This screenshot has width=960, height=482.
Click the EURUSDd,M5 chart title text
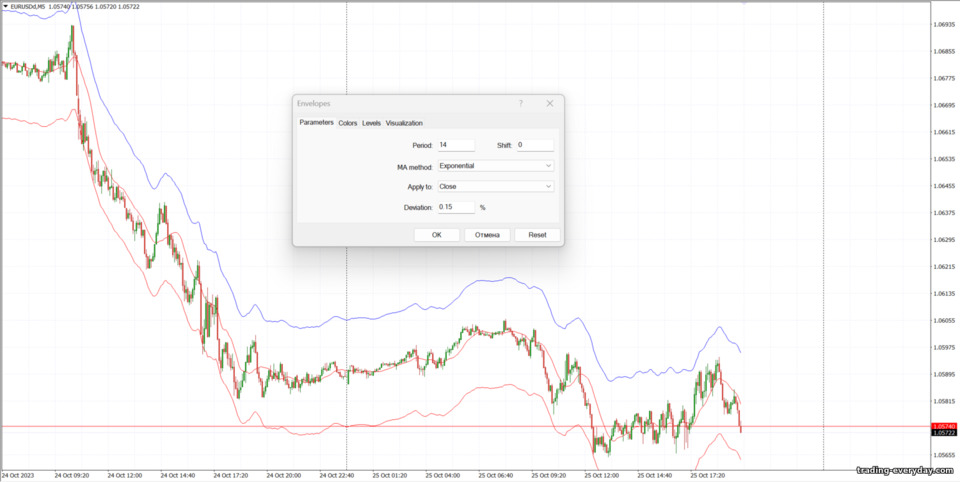(28, 6)
